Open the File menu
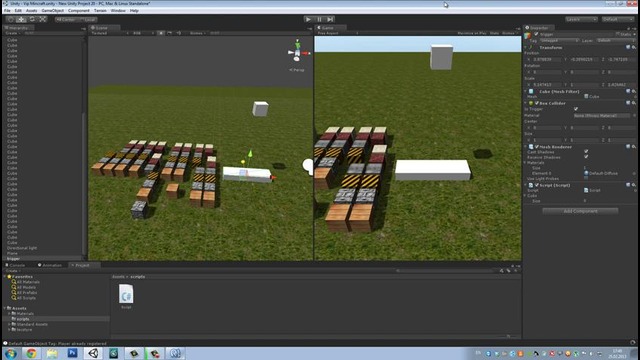Screen dimensions: 640x360 click(x=7, y=11)
